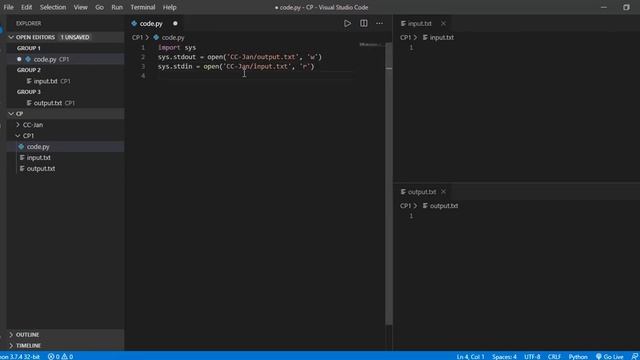Open code.py in CP1 folder tree
This screenshot has width=640, height=360.
pos(65,147)
